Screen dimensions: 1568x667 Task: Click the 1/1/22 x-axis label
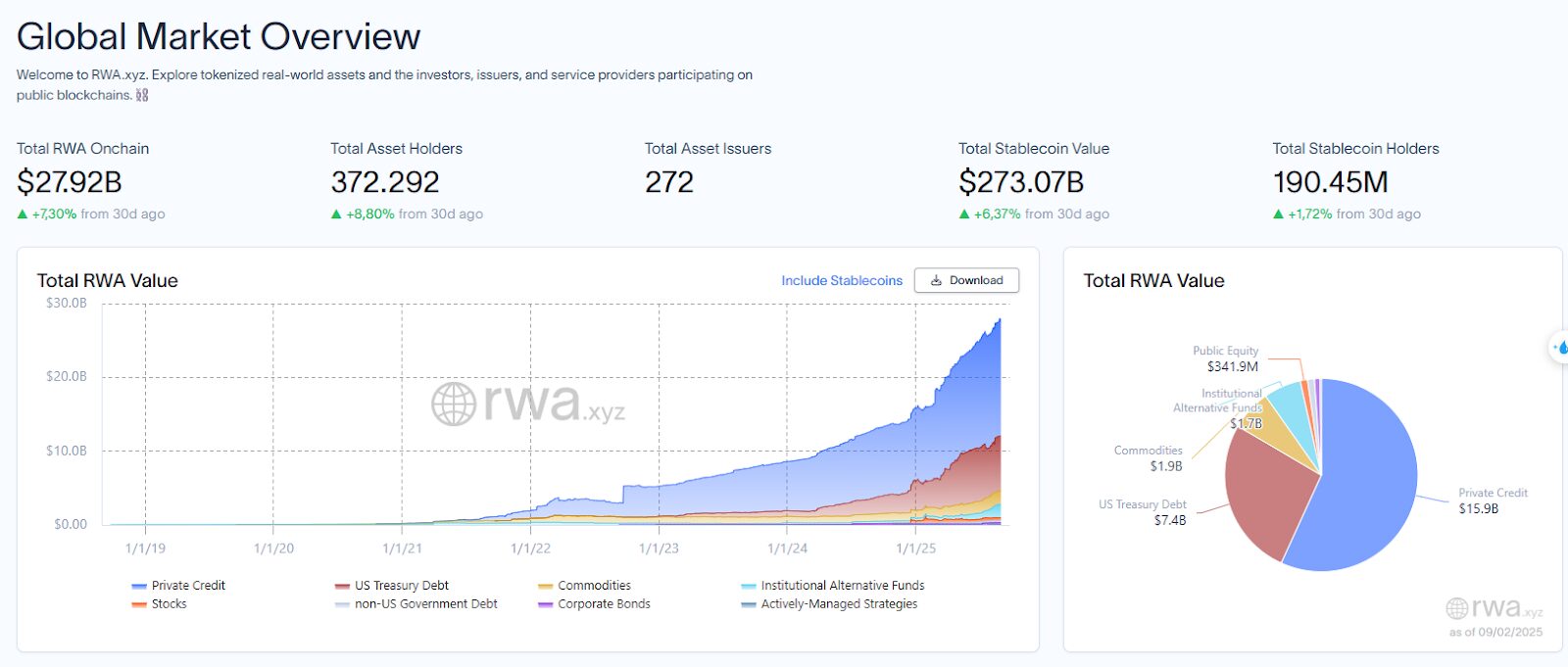coord(530,548)
